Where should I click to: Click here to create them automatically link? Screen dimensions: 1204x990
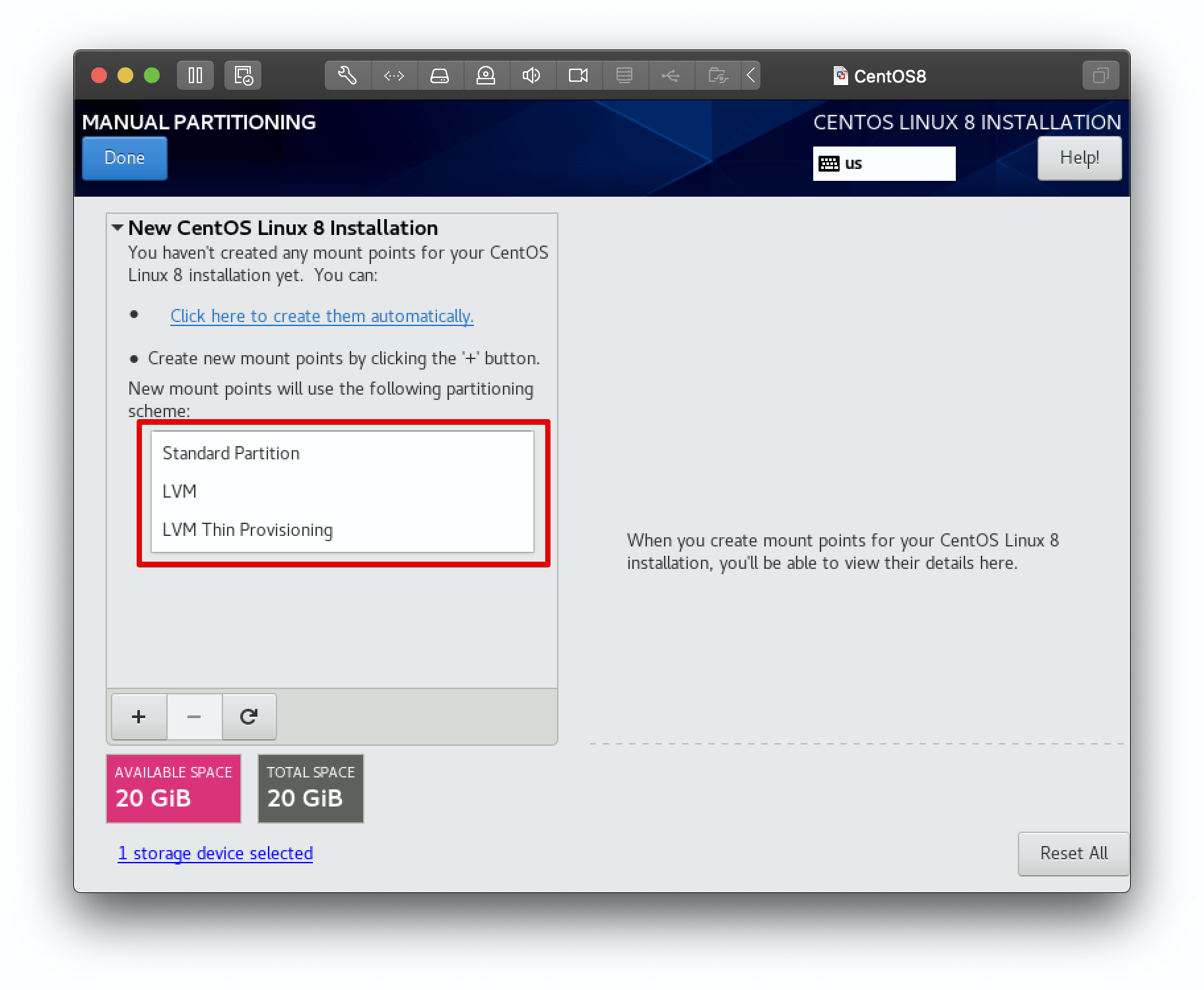point(322,316)
